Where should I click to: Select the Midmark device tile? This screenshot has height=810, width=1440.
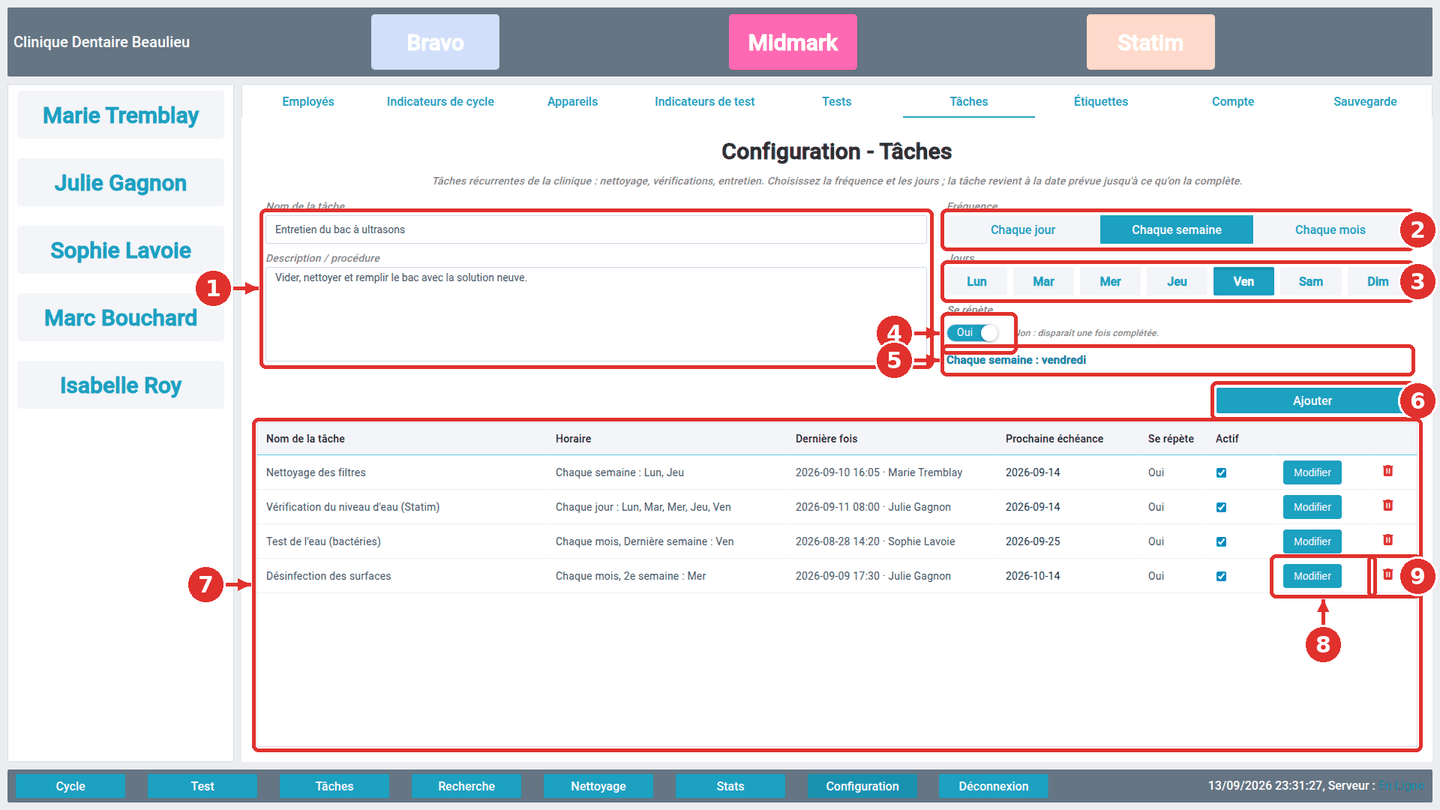(793, 42)
